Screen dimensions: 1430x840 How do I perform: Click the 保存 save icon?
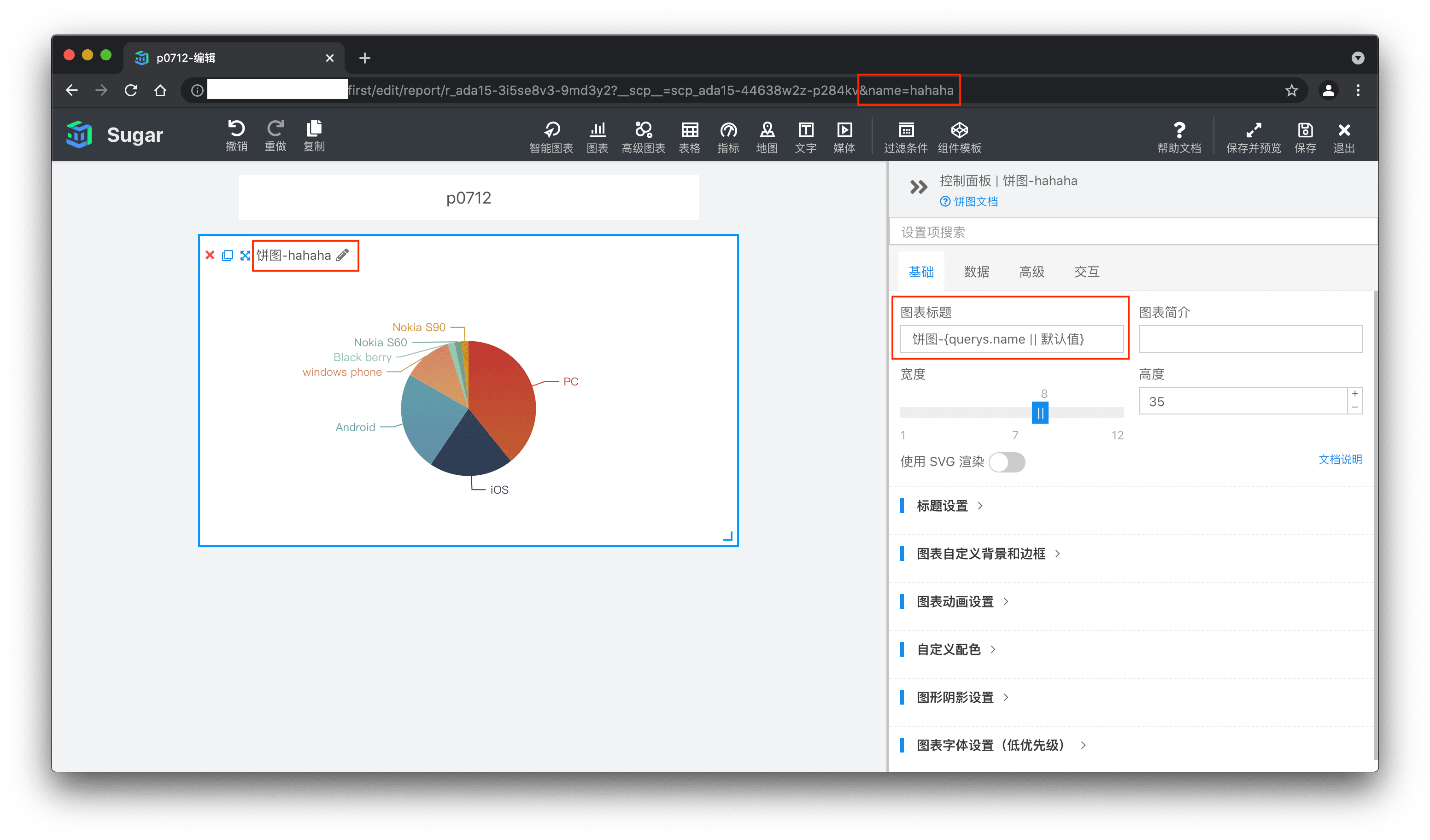tap(1305, 137)
